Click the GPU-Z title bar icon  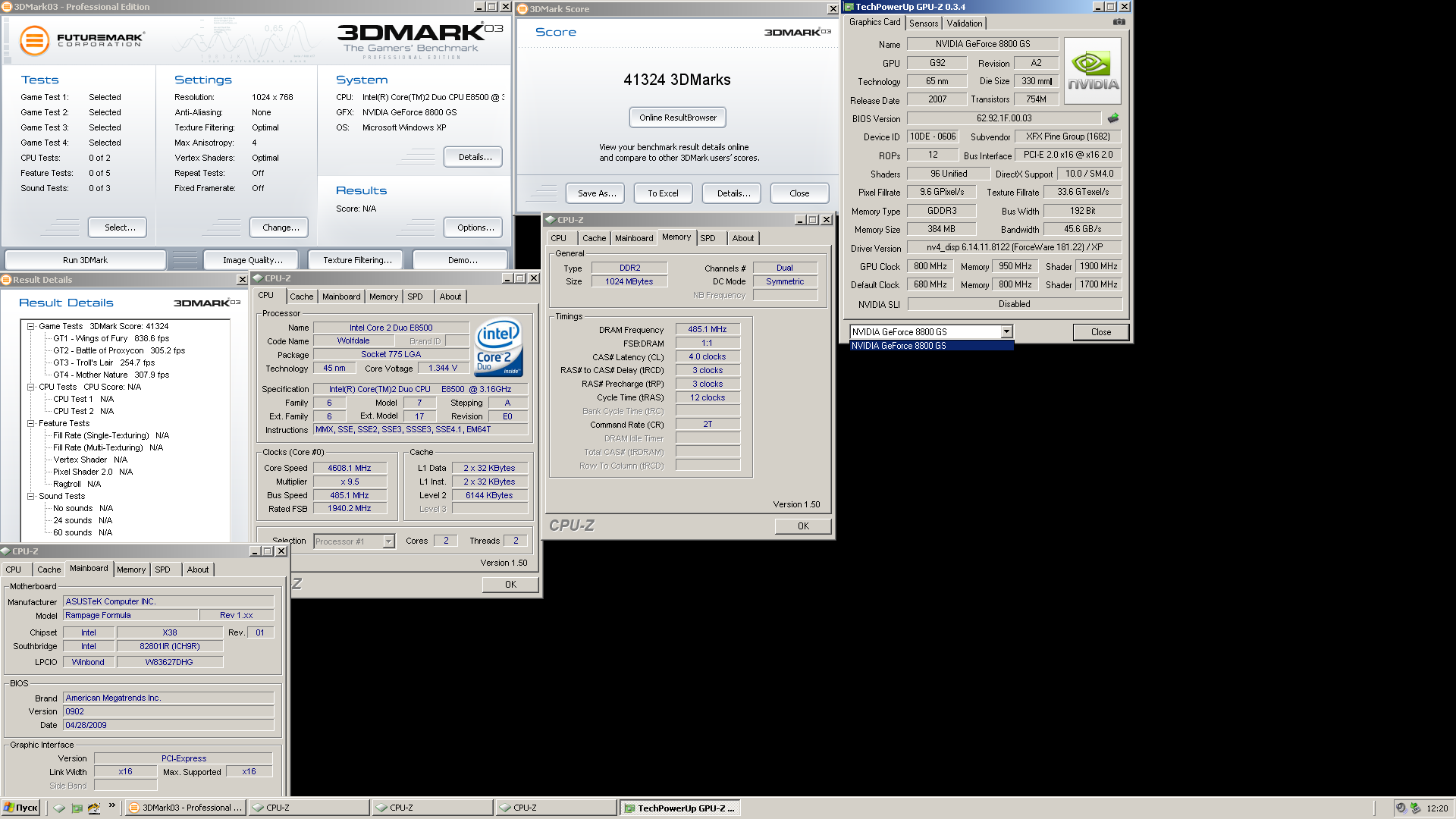tap(849, 7)
